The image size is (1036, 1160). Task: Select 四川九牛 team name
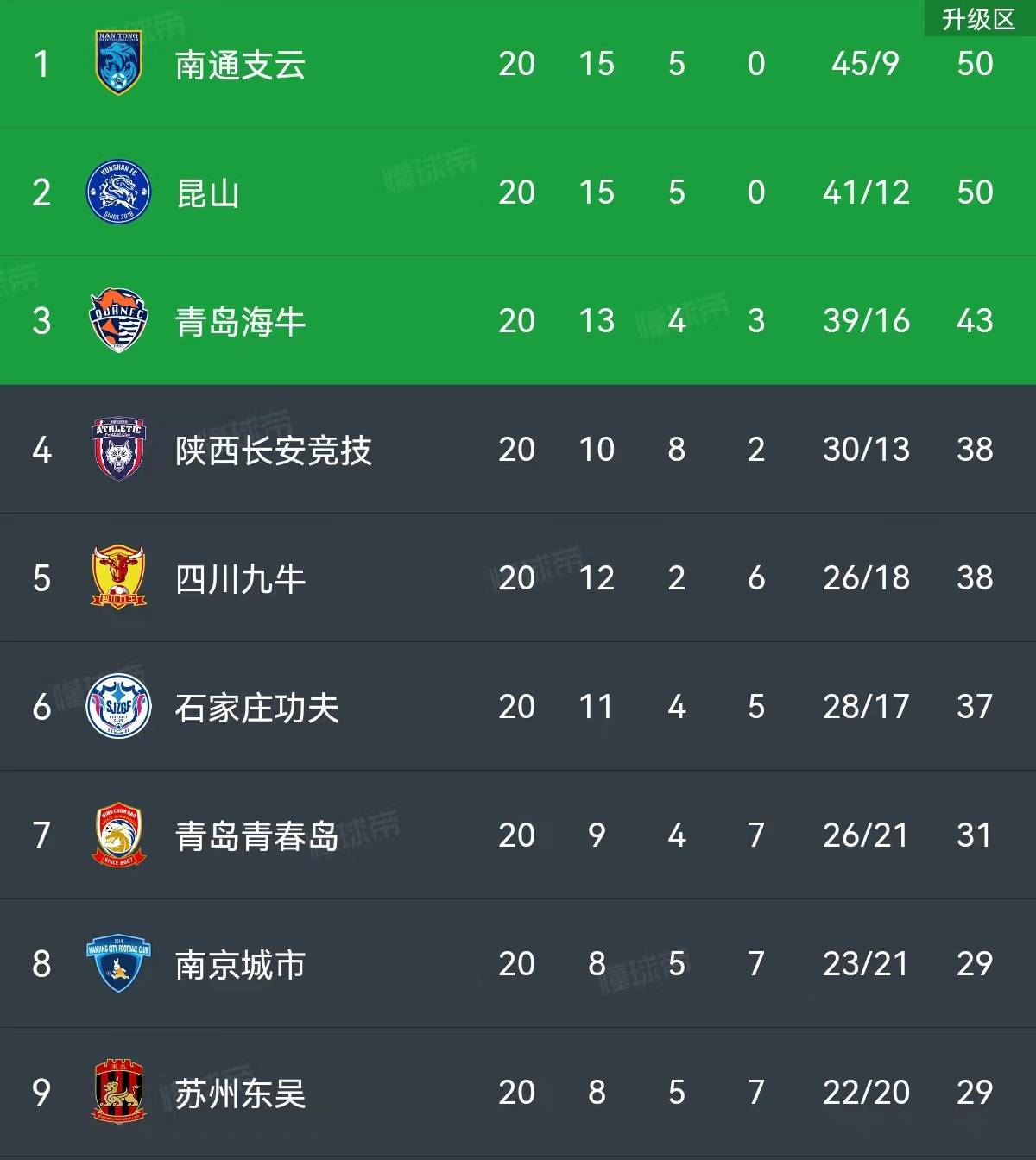click(x=240, y=578)
